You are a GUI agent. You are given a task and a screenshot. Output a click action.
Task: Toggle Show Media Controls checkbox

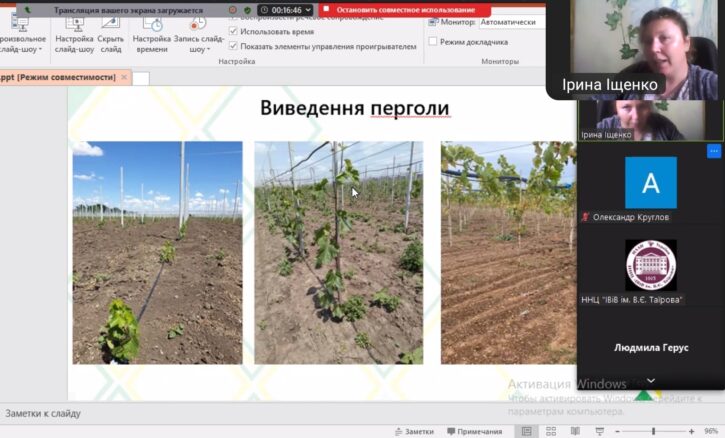click(x=233, y=46)
